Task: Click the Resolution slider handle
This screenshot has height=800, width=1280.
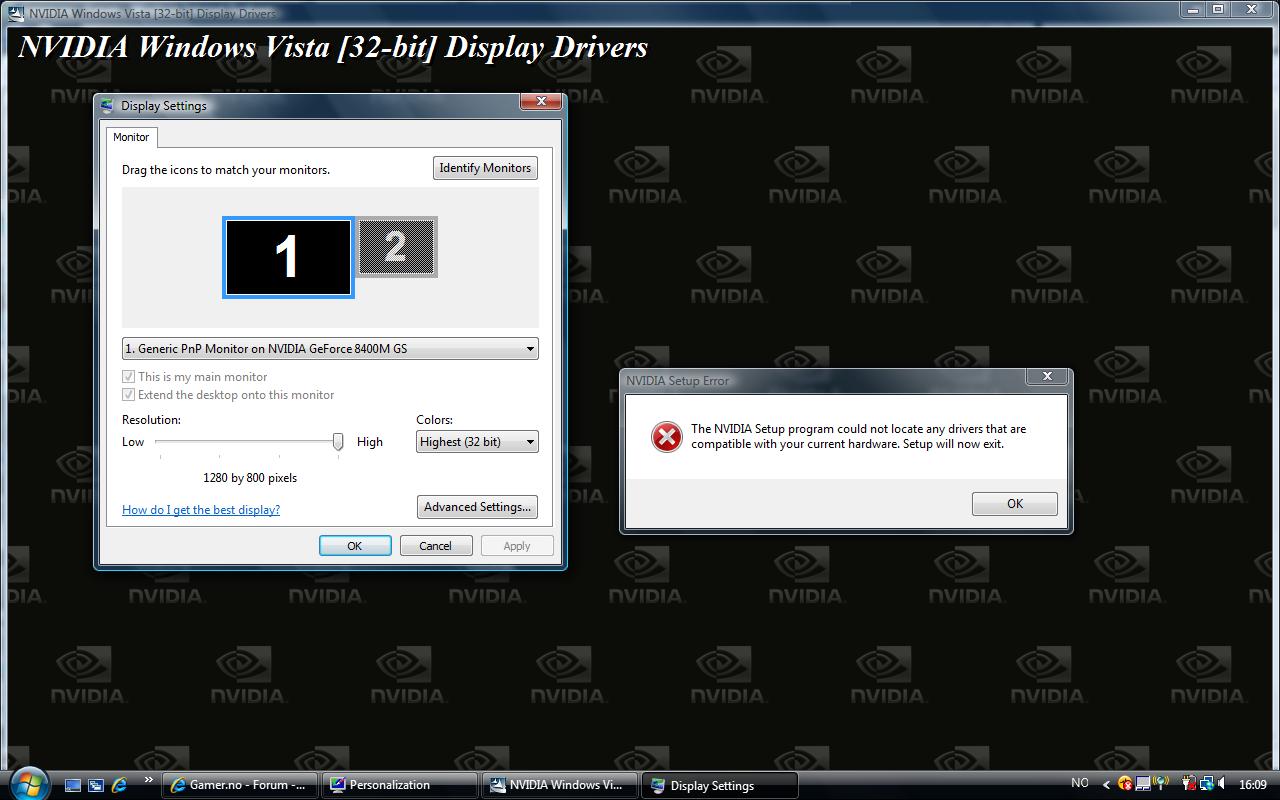Action: pyautogui.click(x=338, y=441)
